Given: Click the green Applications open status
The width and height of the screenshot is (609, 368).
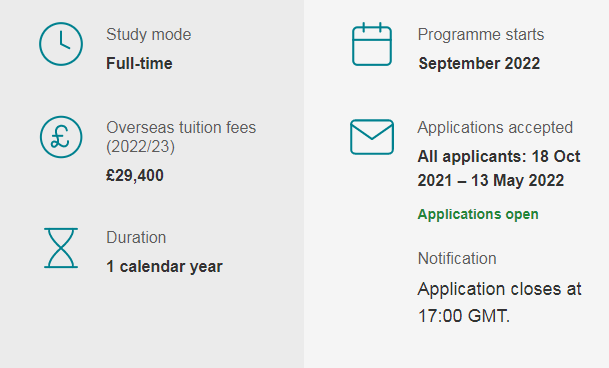Looking at the screenshot, I should click(x=478, y=214).
